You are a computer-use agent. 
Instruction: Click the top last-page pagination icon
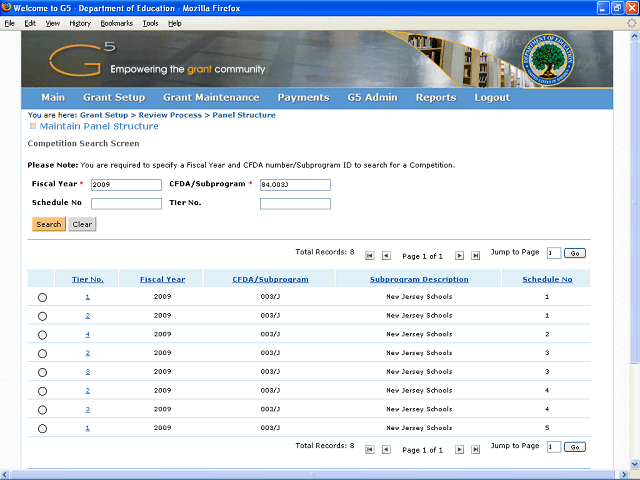[475, 255]
